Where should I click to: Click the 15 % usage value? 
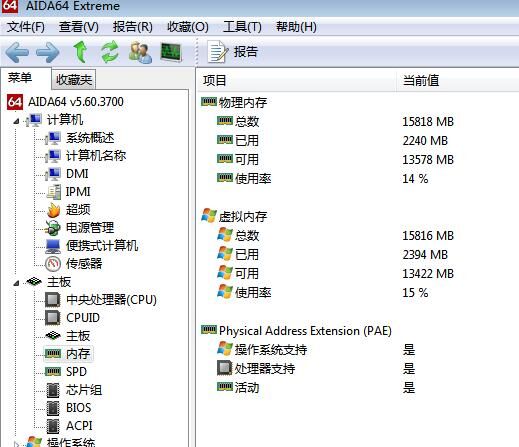coord(415,293)
